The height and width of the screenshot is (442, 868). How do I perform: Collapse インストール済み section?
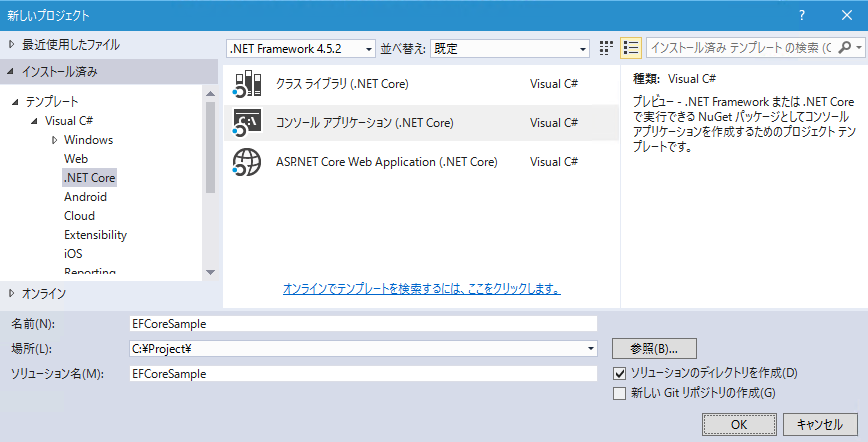(11, 72)
